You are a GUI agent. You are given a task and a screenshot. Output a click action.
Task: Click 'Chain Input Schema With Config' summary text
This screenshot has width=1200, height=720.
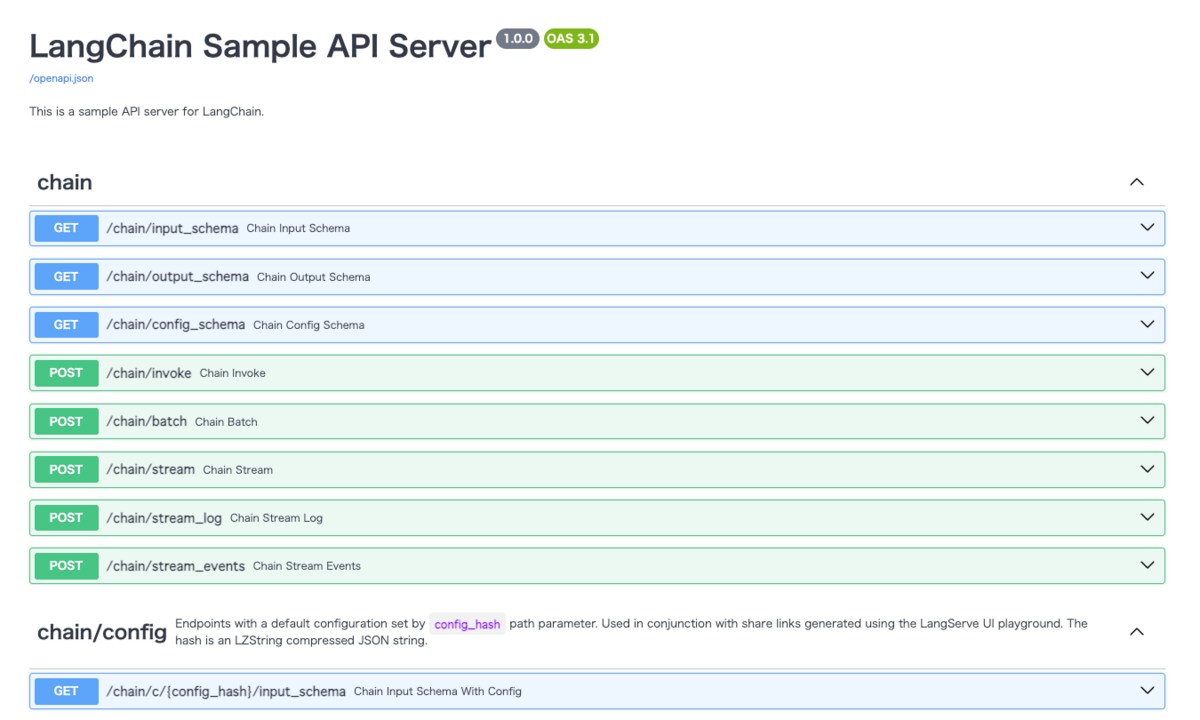438,691
